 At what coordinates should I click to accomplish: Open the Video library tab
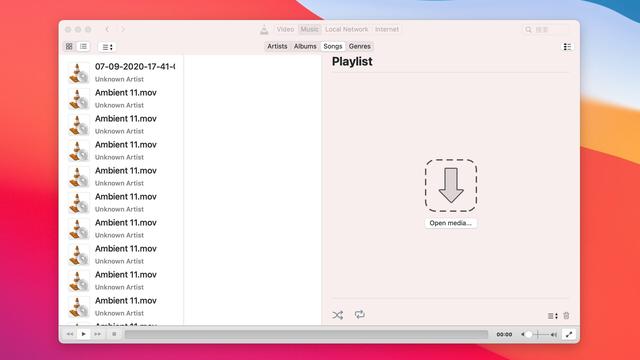click(x=285, y=29)
